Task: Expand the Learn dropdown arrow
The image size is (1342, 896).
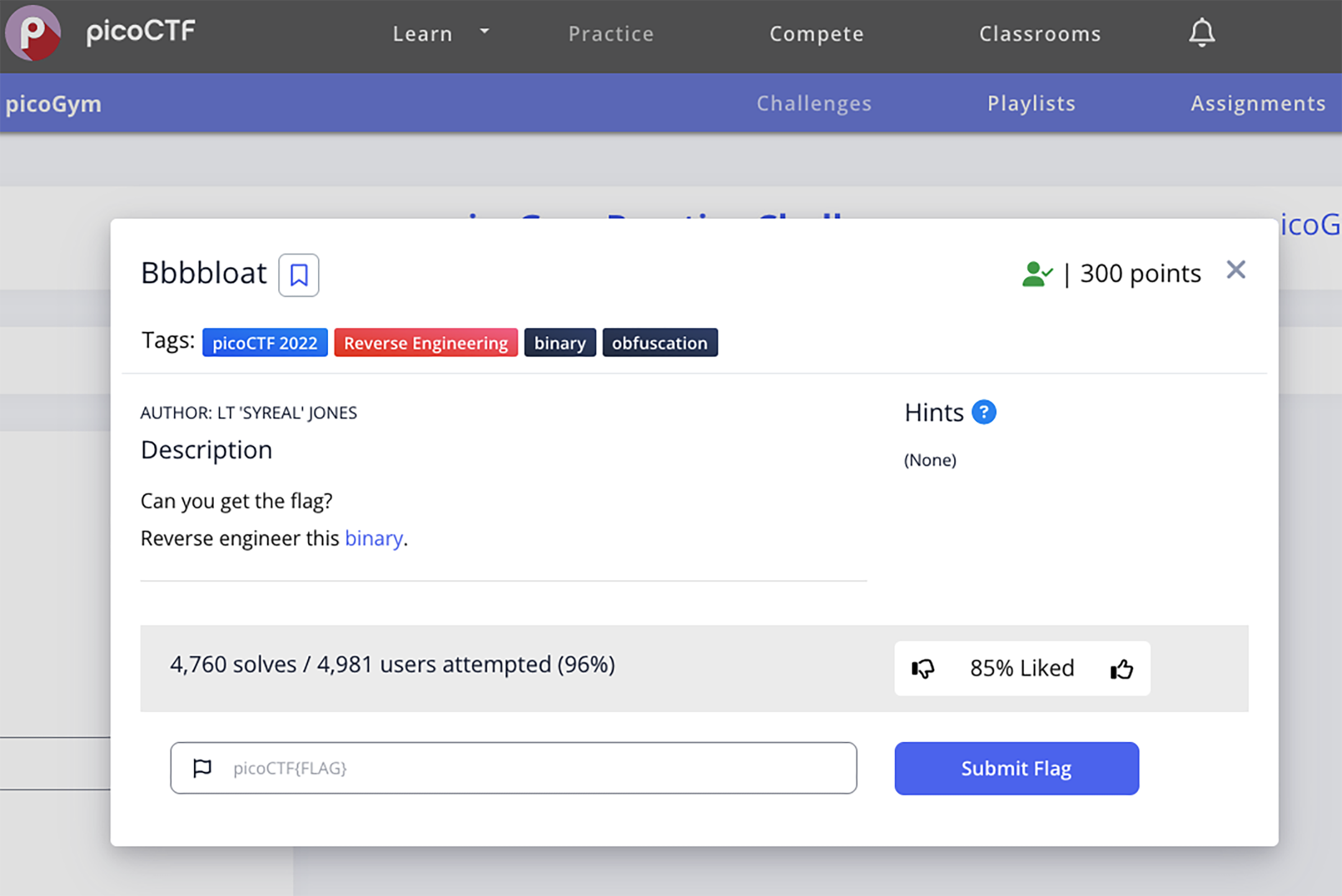Action: (485, 31)
